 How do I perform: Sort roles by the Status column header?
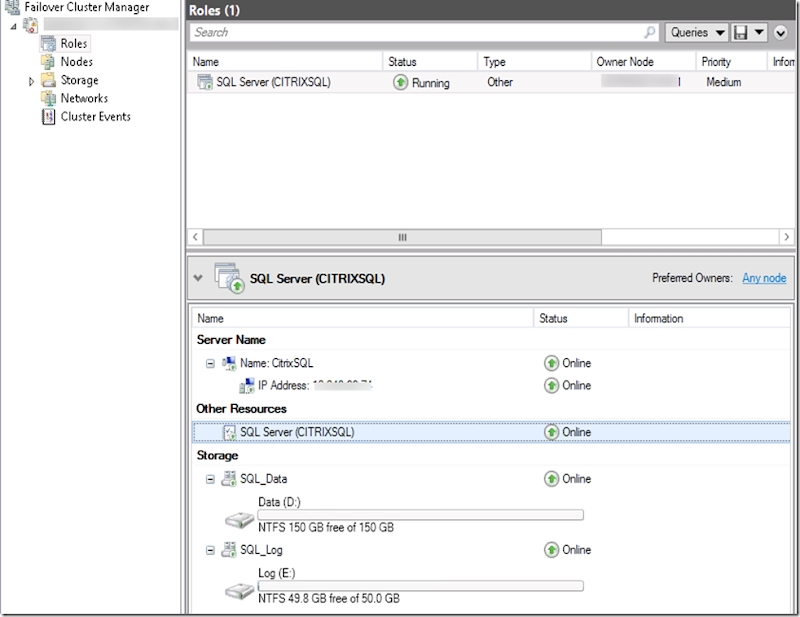pyautogui.click(x=402, y=62)
